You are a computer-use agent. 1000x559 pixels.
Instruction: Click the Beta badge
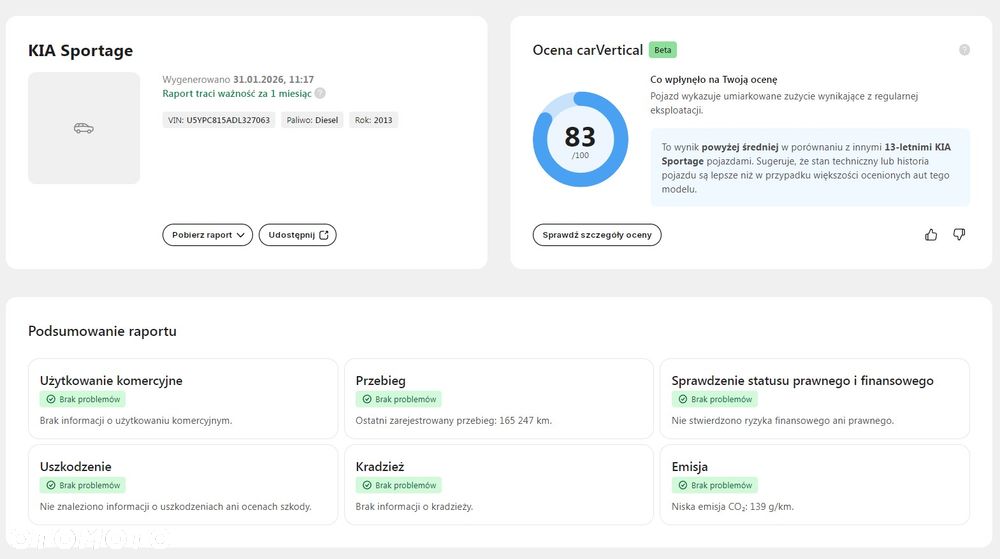663,50
